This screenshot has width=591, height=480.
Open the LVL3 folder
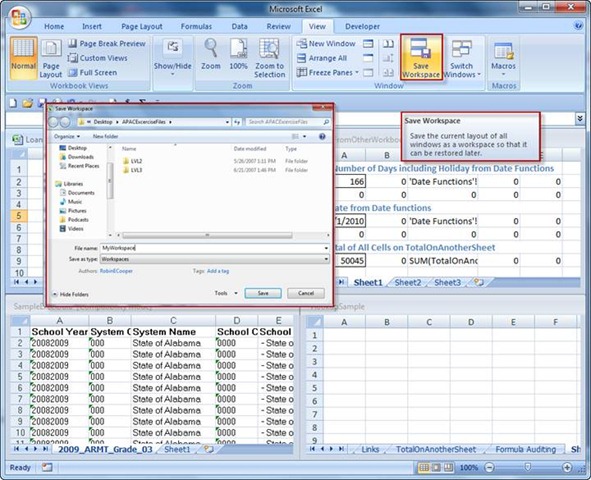[132, 170]
